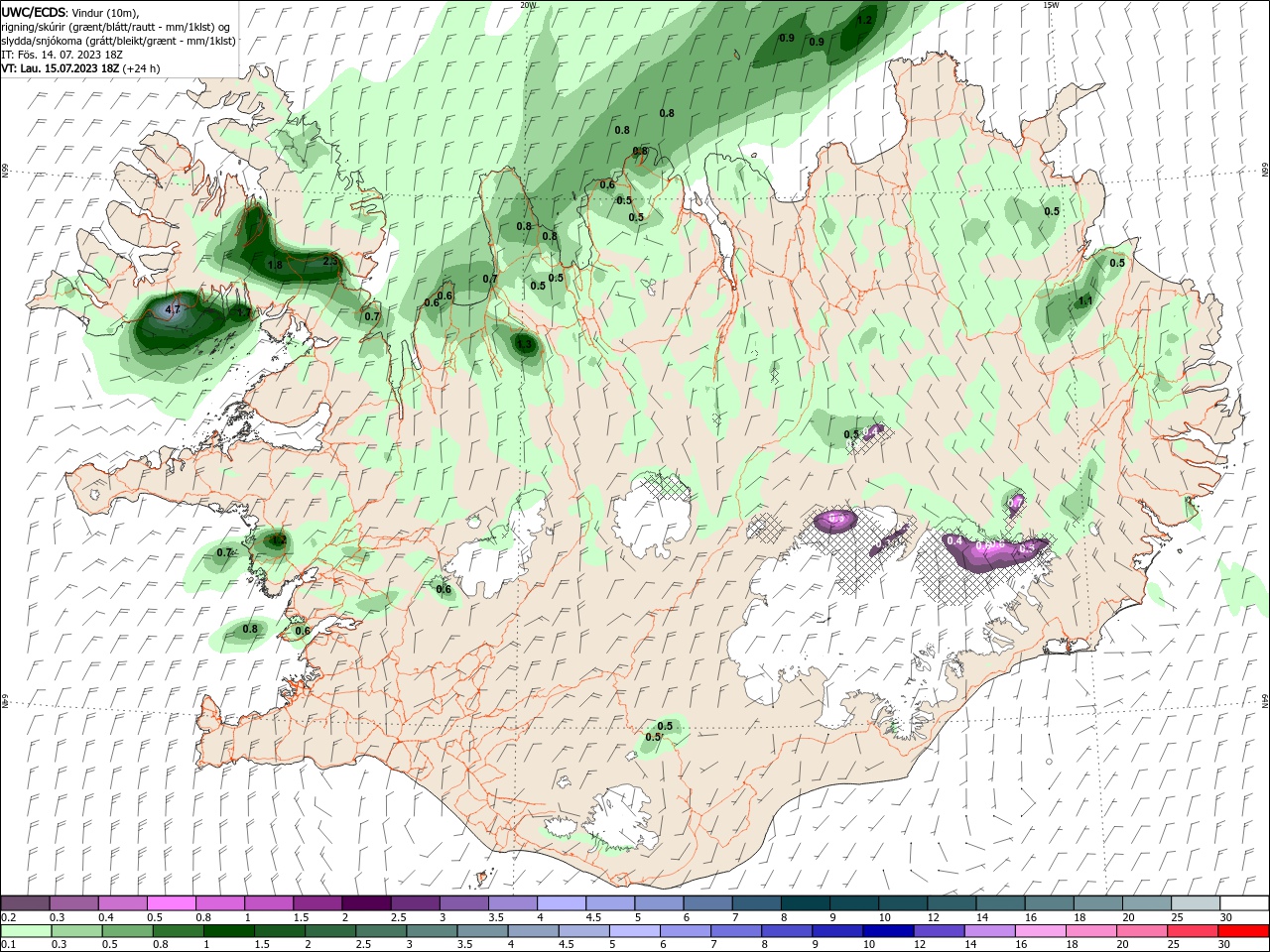1270x952 pixels.
Task: Pick the violet legend swatch labeled 12
Action: coord(939,931)
